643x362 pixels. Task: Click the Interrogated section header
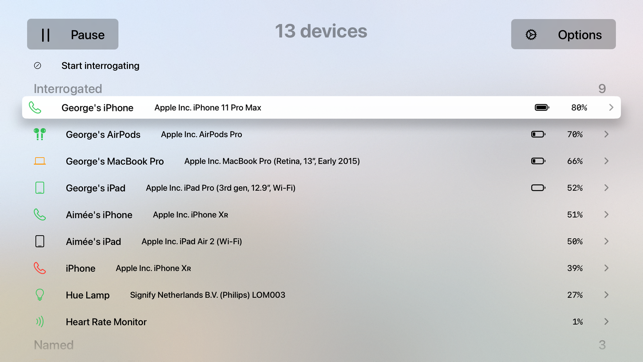[68, 89]
